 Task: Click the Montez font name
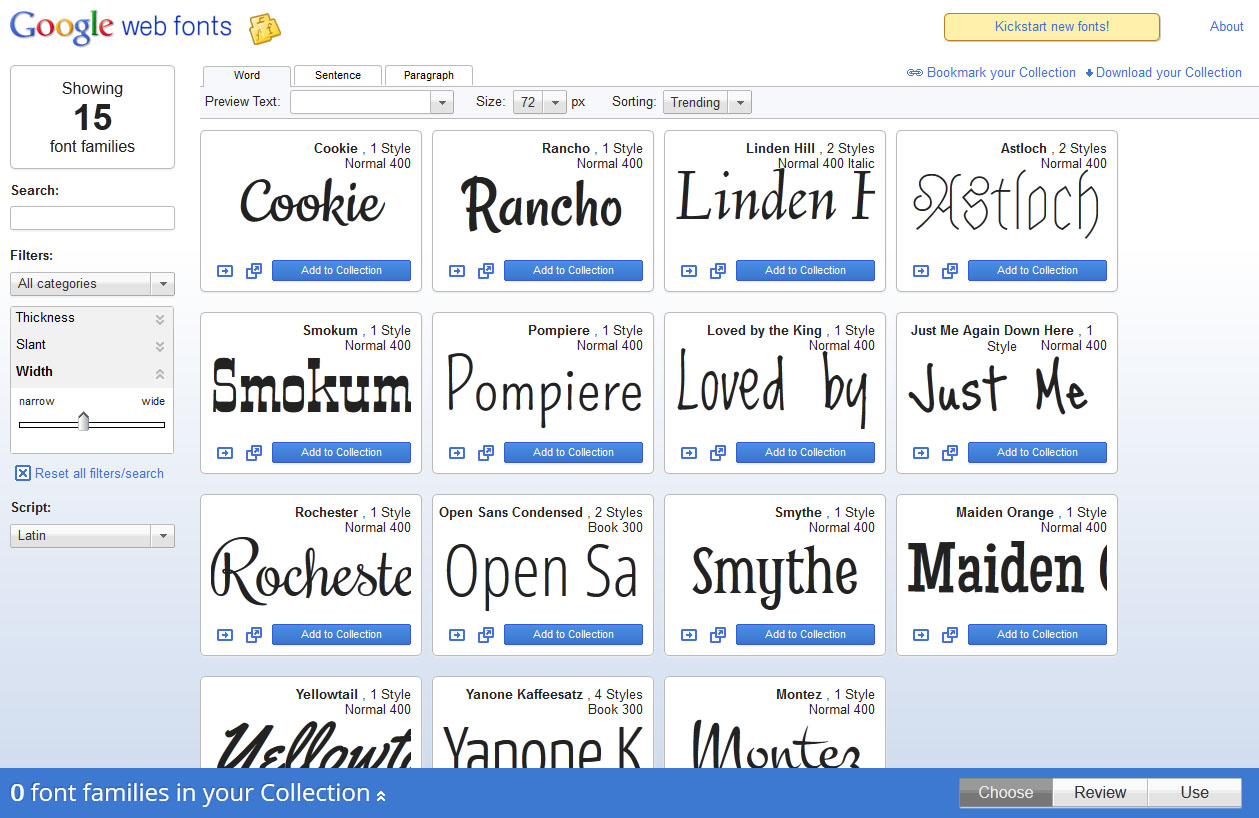pyautogui.click(x=799, y=695)
